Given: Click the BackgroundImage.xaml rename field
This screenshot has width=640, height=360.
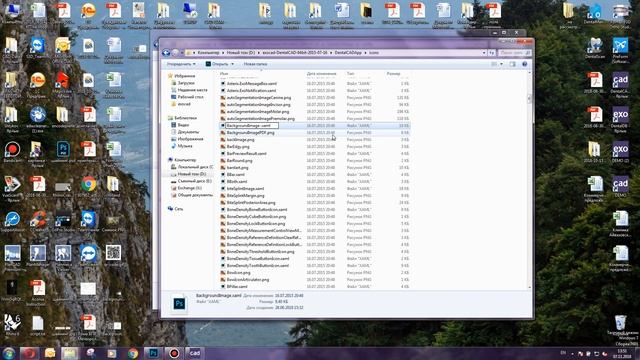Looking at the screenshot, I should point(252,126).
